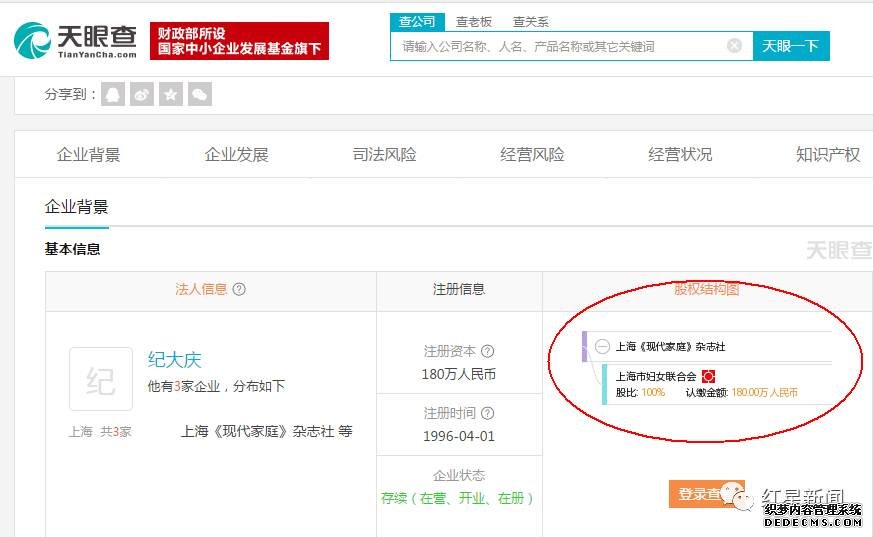
Task: Click the 企业背景 section heading
Action: [x=77, y=207]
